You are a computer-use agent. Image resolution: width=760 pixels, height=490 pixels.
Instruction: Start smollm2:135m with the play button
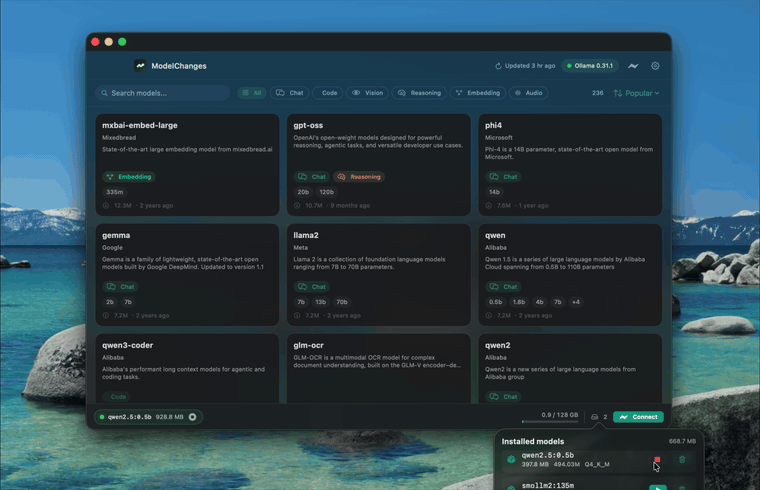click(x=658, y=487)
